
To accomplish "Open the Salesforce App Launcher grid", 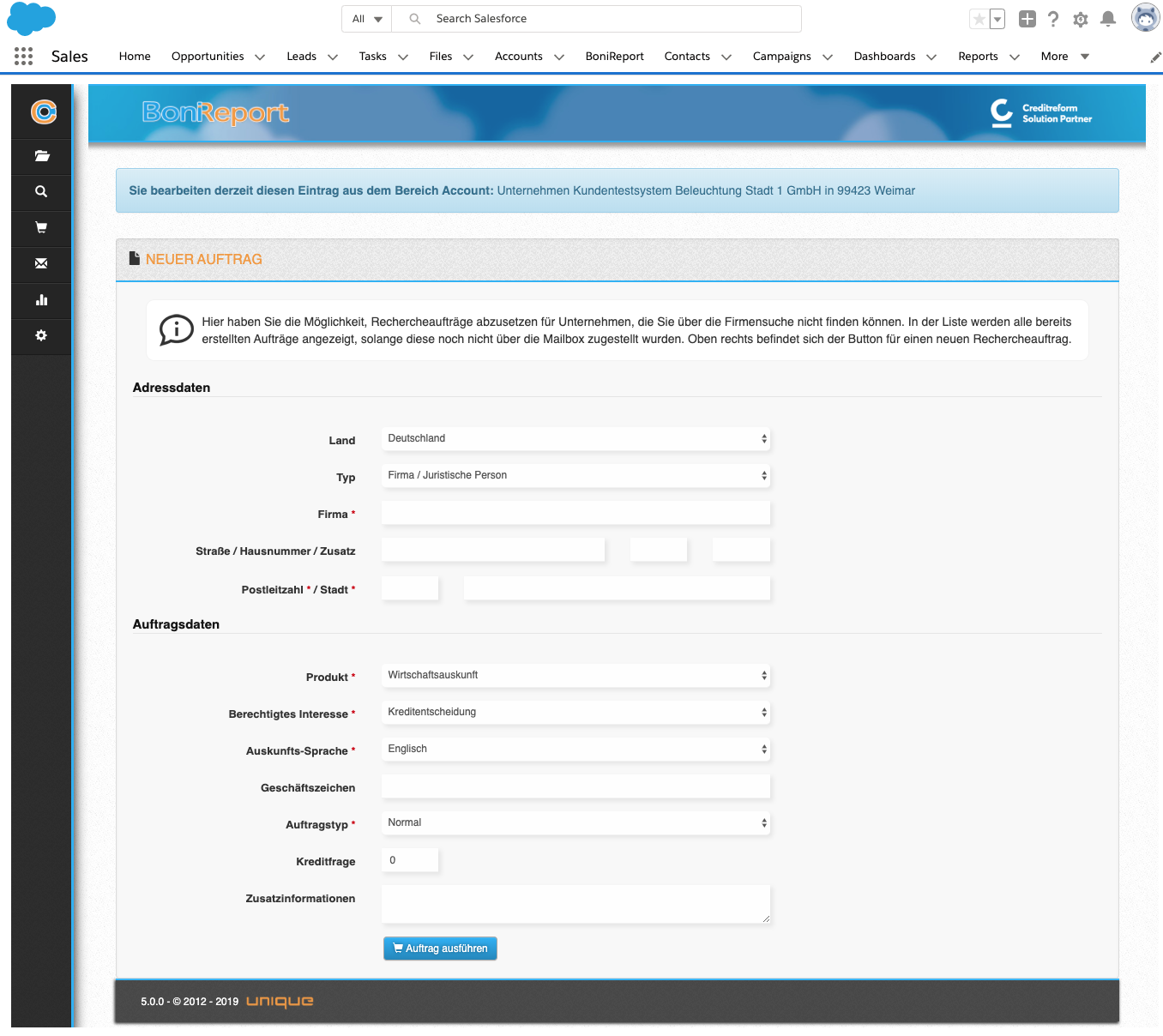I will (x=24, y=57).
